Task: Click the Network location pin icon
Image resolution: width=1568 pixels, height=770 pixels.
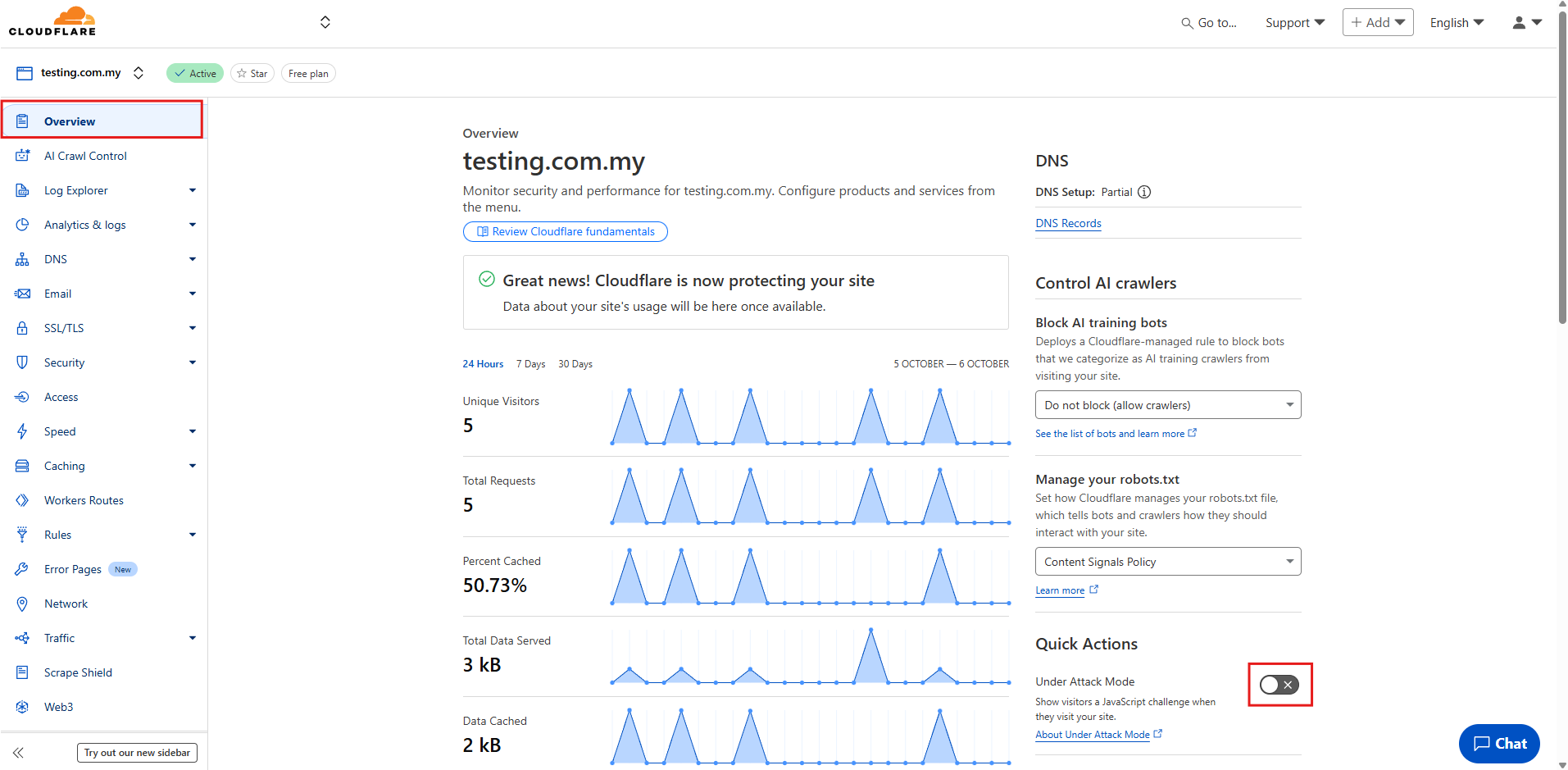Action: (x=22, y=604)
